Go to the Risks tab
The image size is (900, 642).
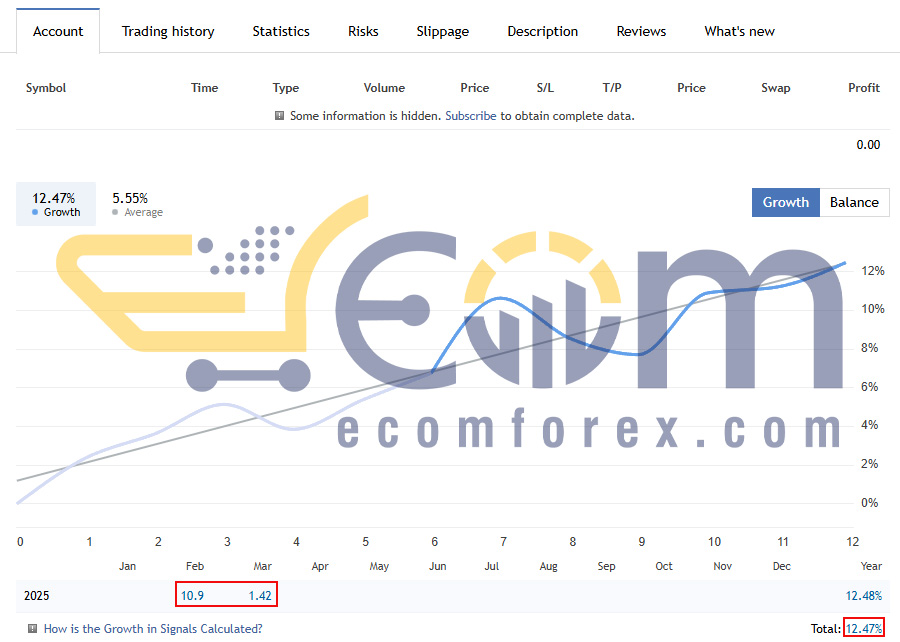coord(363,32)
